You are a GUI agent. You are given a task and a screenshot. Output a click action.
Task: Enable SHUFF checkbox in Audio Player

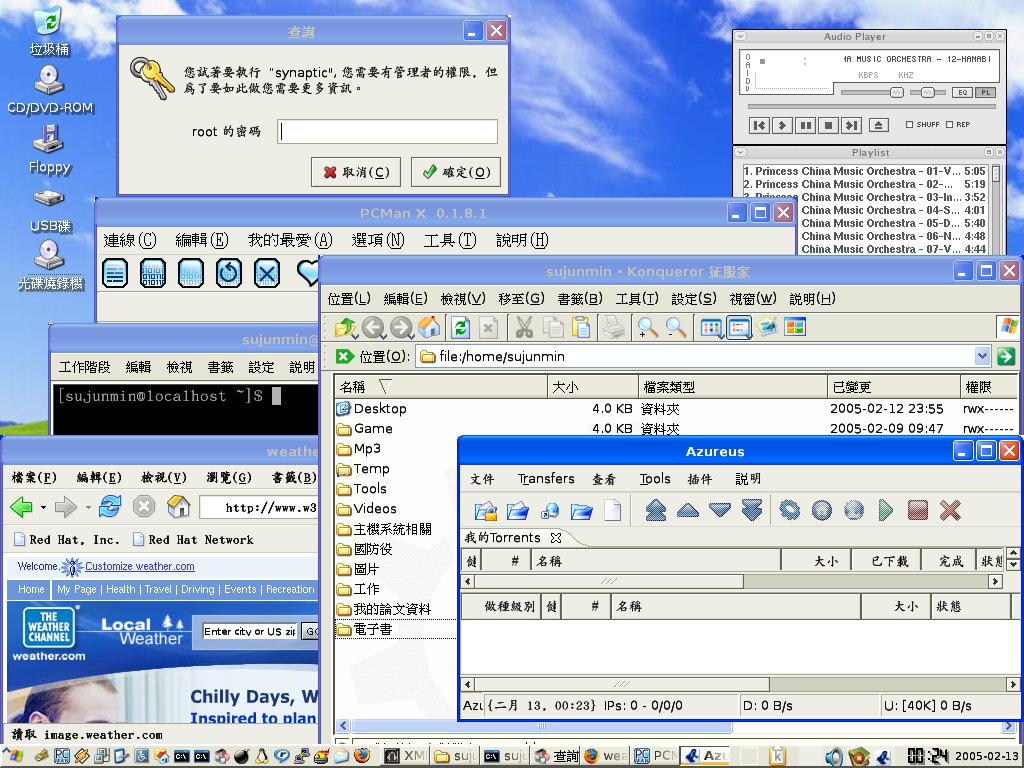(x=909, y=124)
